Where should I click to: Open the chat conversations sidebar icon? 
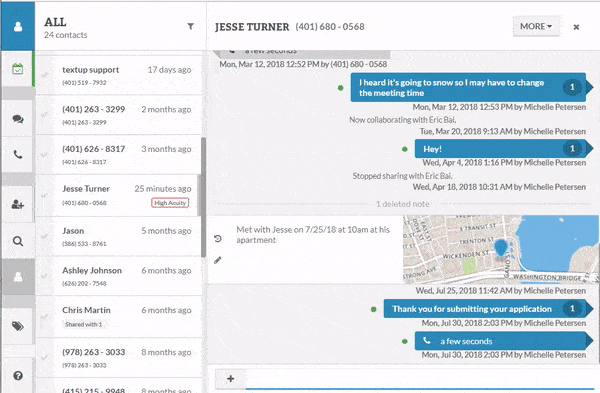18,119
